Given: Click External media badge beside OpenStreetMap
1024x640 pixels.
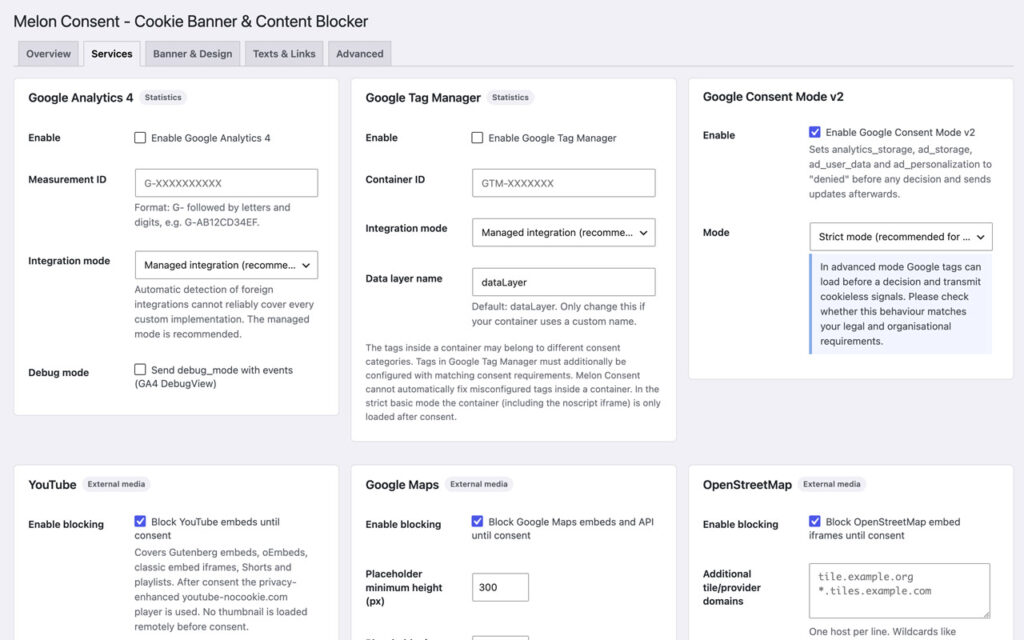Looking at the screenshot, I should [x=831, y=484].
